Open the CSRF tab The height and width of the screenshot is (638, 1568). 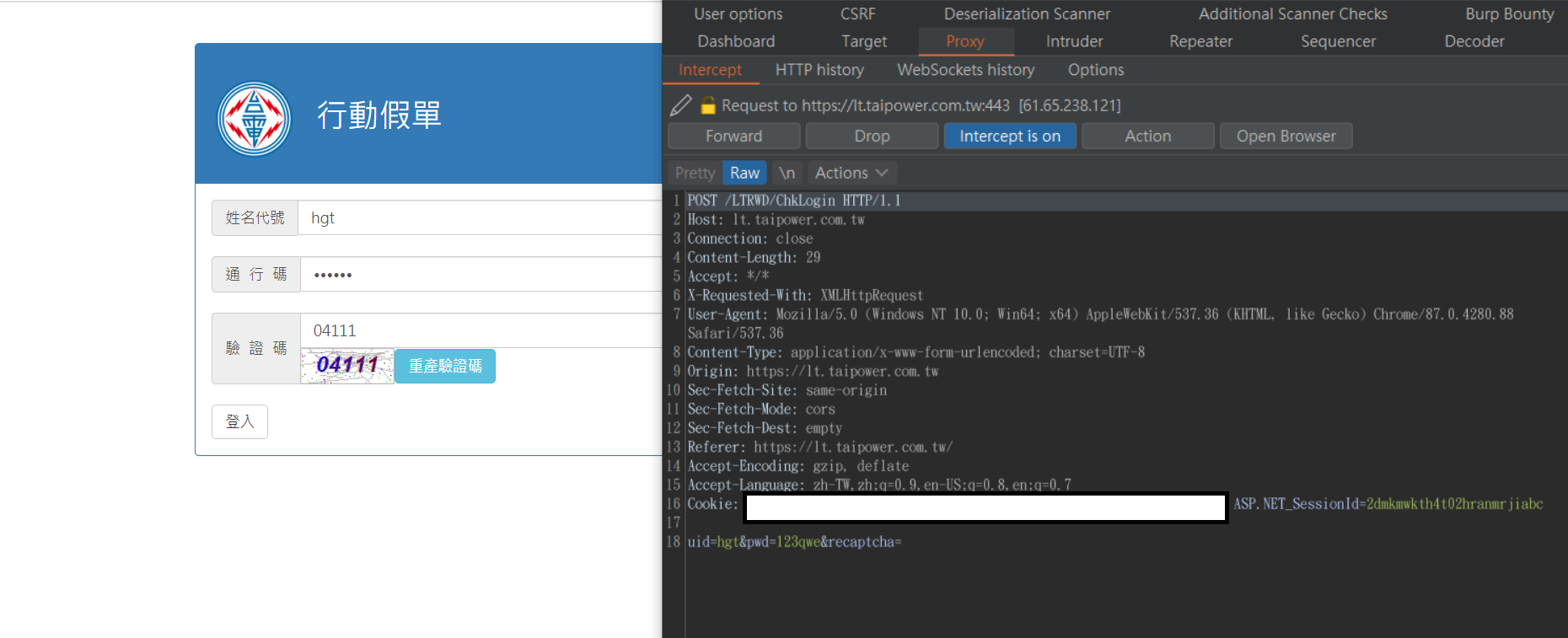858,13
